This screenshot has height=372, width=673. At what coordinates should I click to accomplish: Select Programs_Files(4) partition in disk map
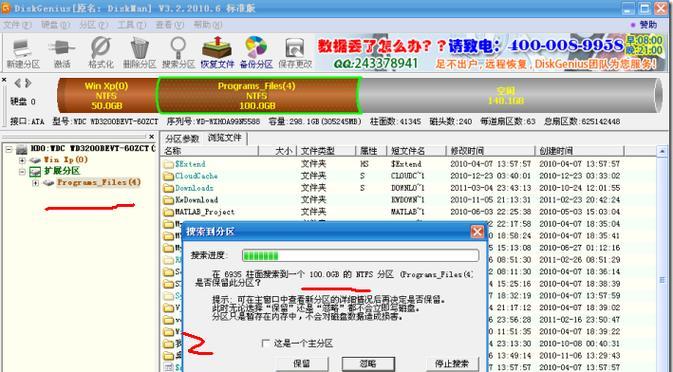pos(258,96)
